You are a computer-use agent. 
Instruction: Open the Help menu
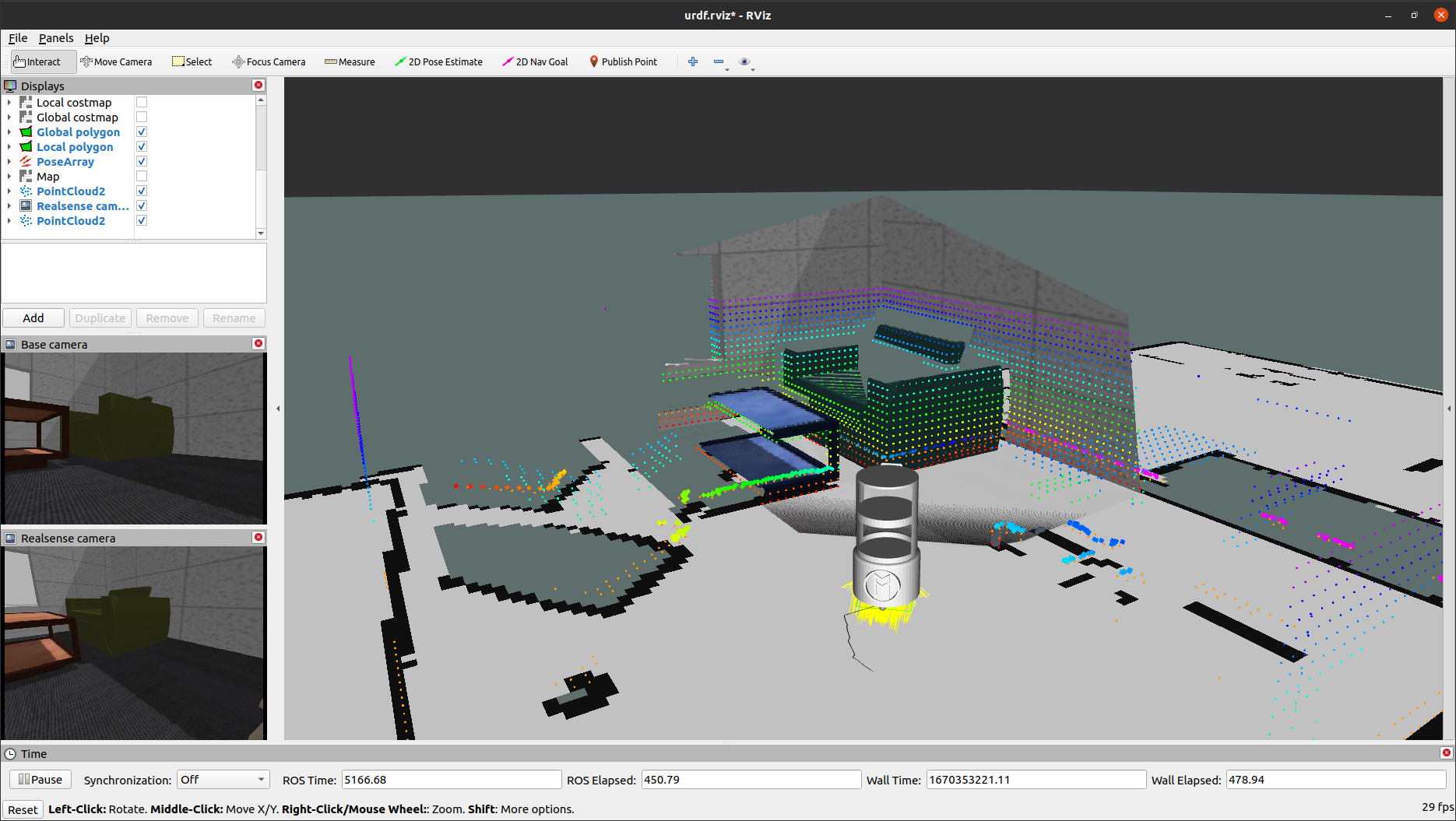(x=97, y=37)
